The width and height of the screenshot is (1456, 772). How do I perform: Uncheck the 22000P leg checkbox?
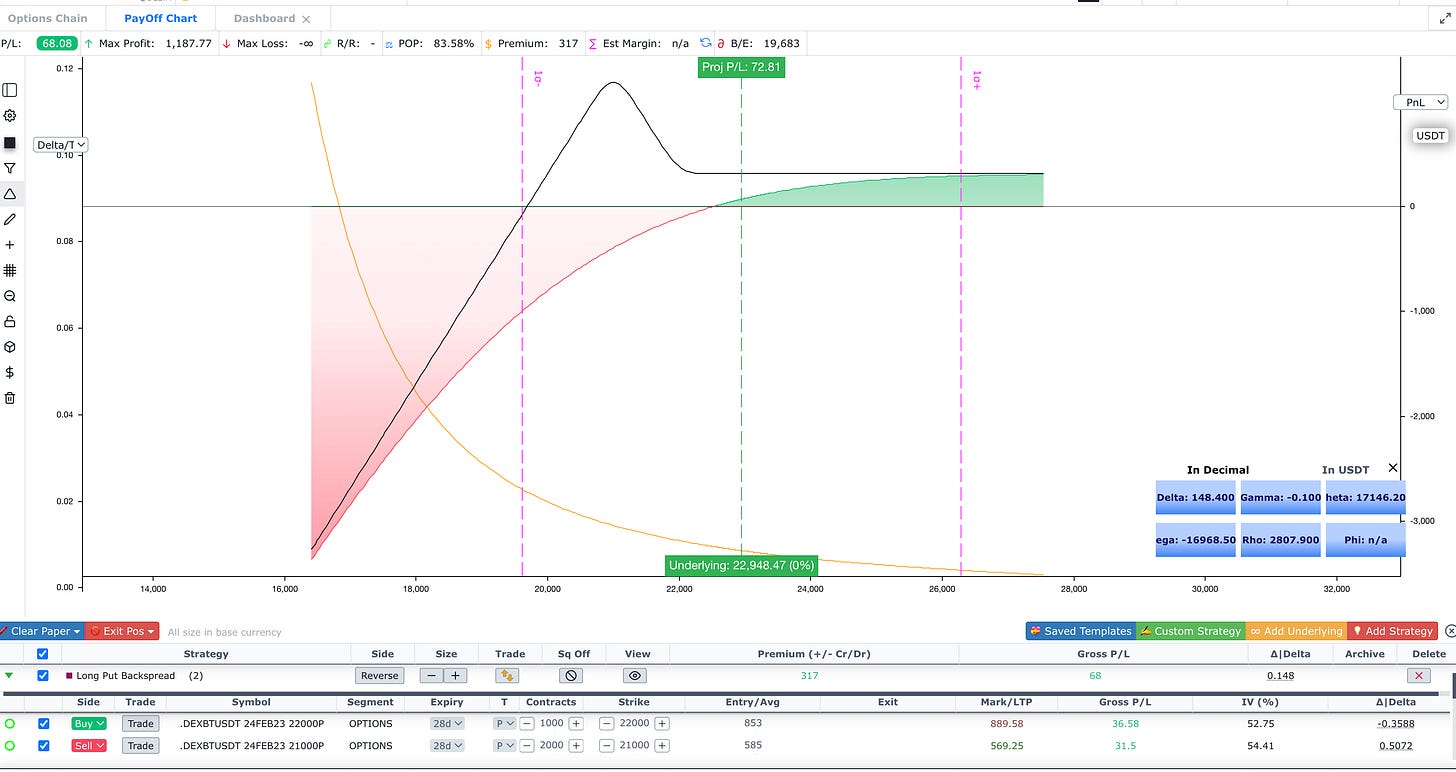tap(43, 724)
